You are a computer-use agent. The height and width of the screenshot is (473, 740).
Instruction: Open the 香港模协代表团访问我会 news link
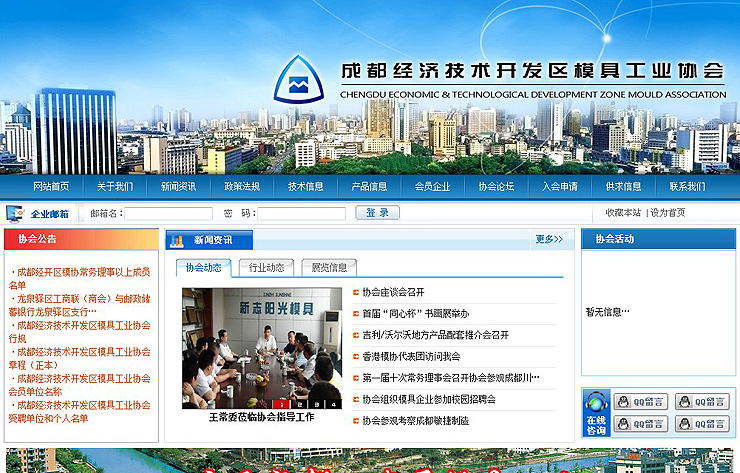tap(411, 356)
